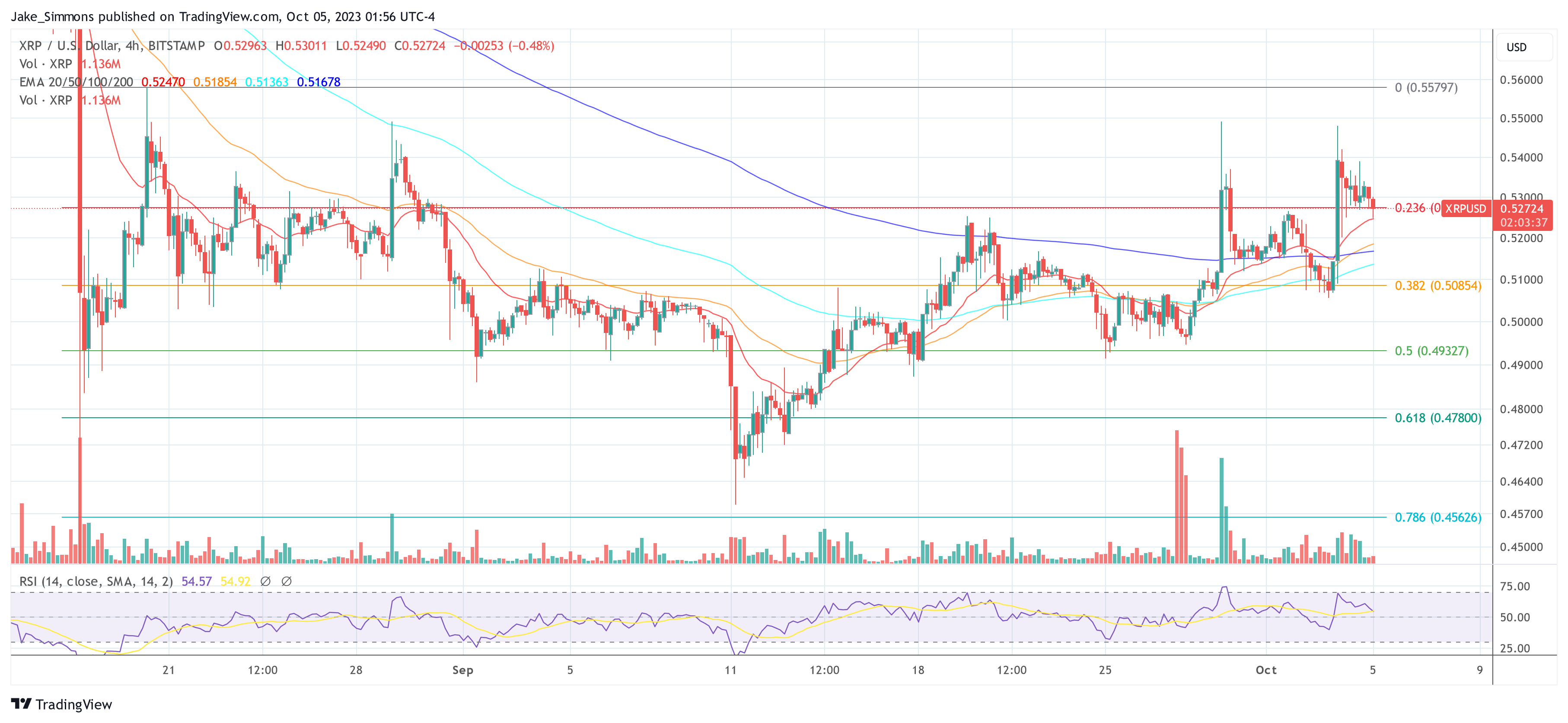The height and width of the screenshot is (723, 1568).
Task: Click the current price 0.52724 on price axis
Action: 1522,208
